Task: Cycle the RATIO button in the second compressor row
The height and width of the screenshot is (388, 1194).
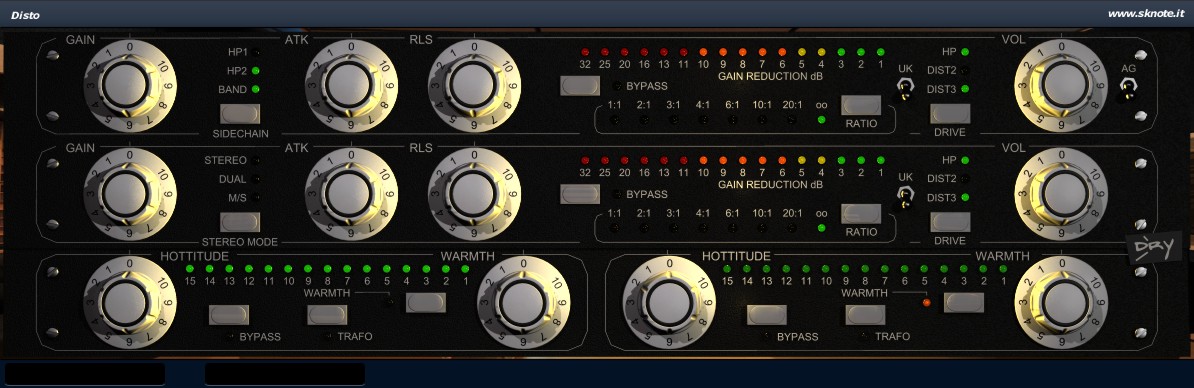Action: 861,214
